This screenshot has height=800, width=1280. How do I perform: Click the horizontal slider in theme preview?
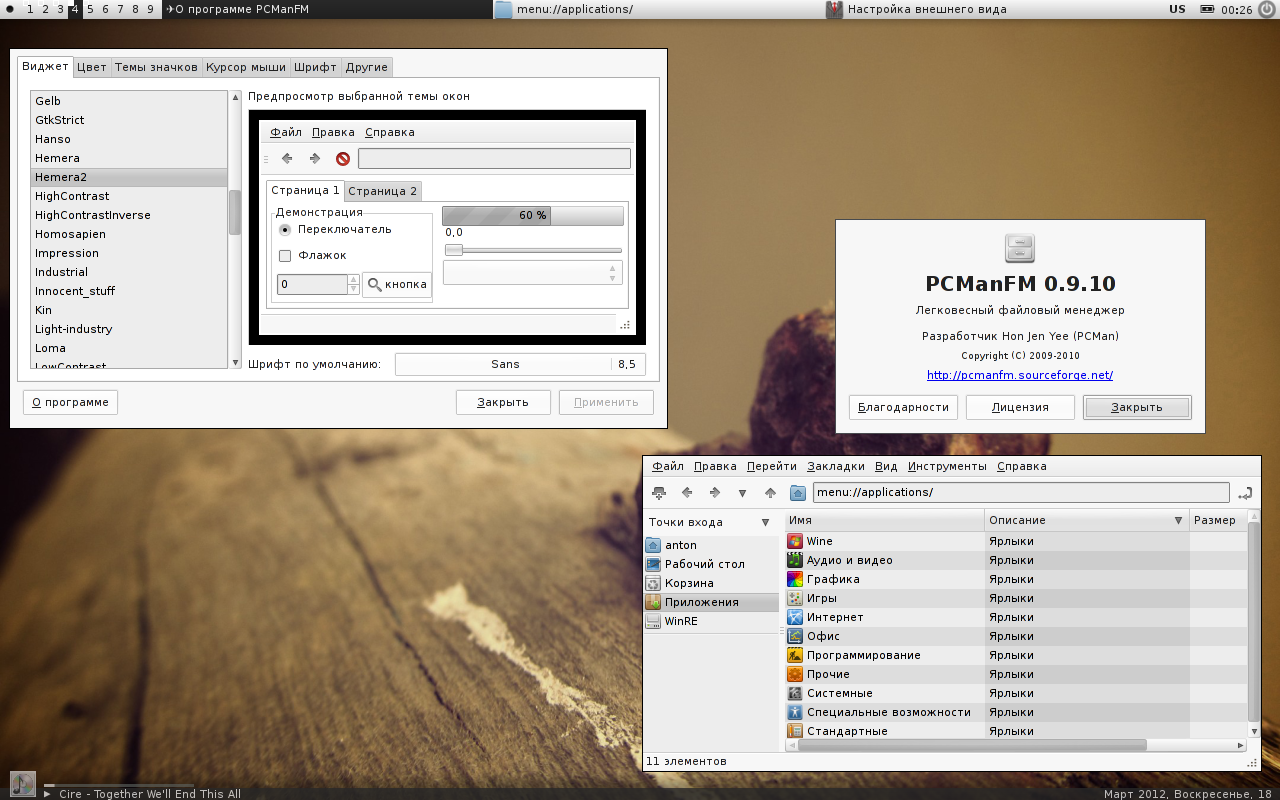coord(533,250)
